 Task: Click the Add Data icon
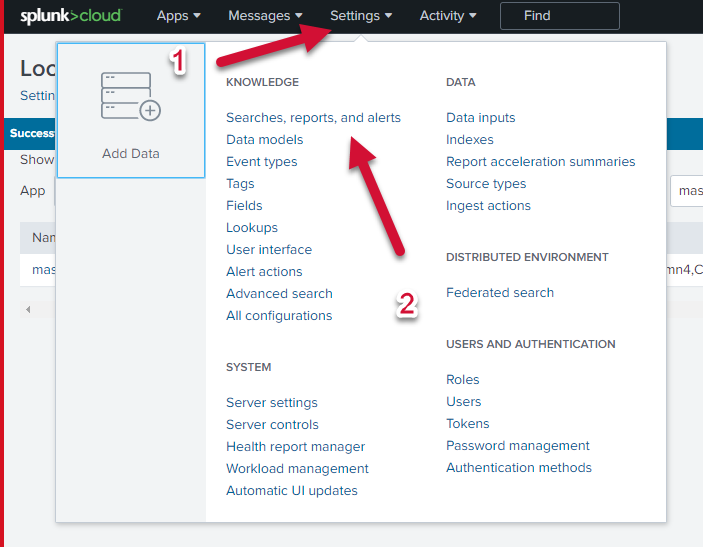[130, 97]
